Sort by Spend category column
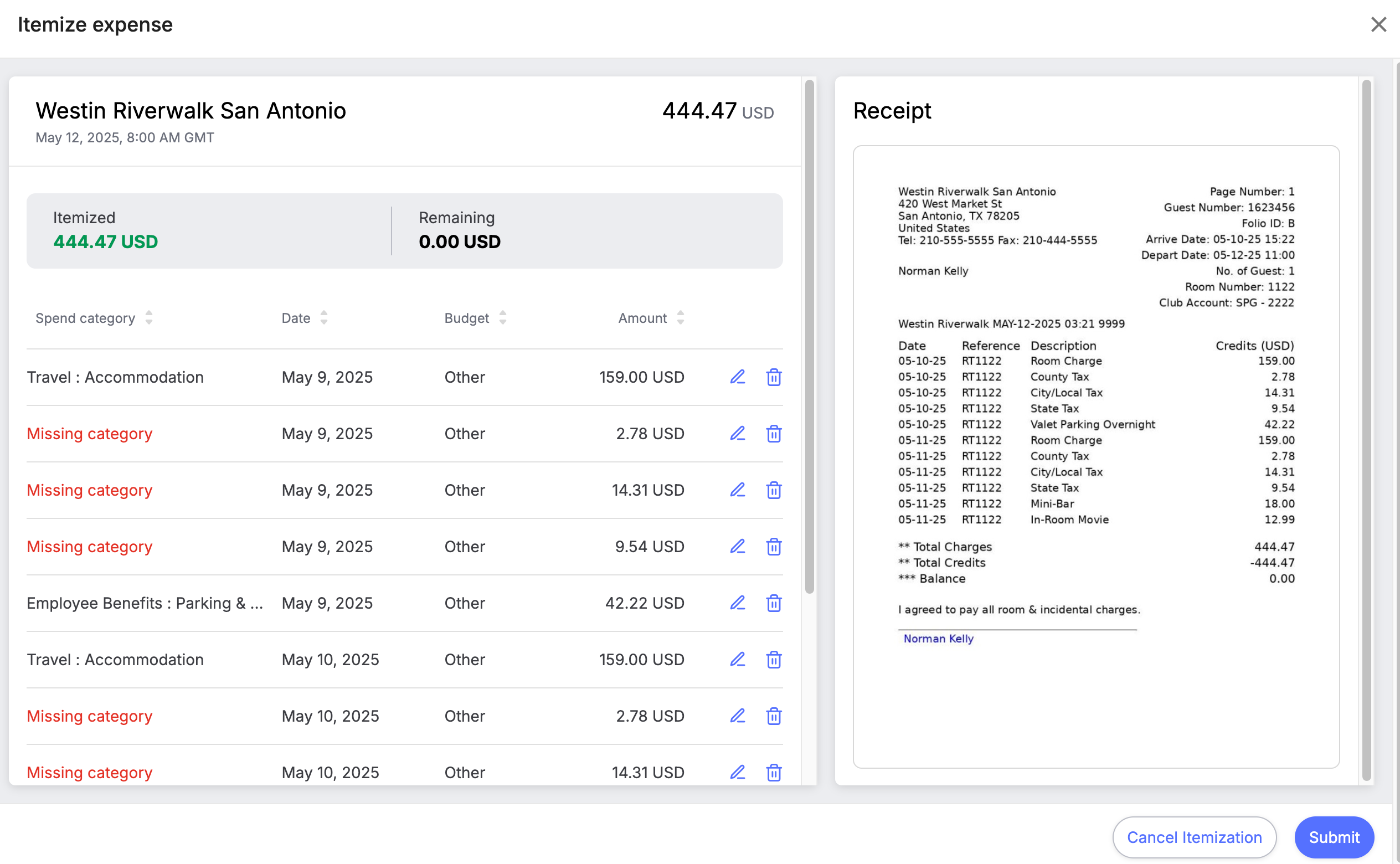The width and height of the screenshot is (1400, 864). [148, 318]
